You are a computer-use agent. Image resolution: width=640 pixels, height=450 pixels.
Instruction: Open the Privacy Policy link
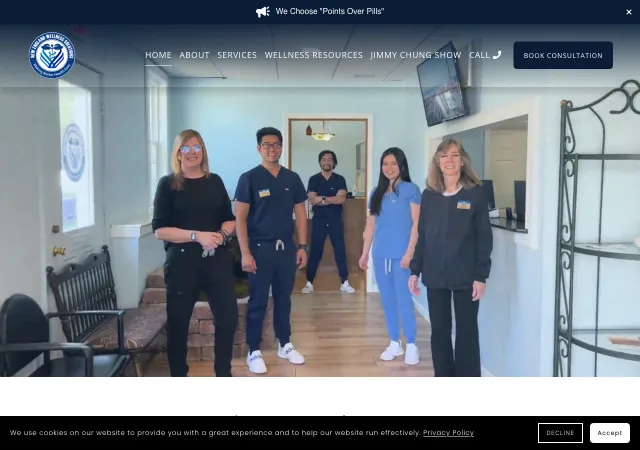click(448, 432)
